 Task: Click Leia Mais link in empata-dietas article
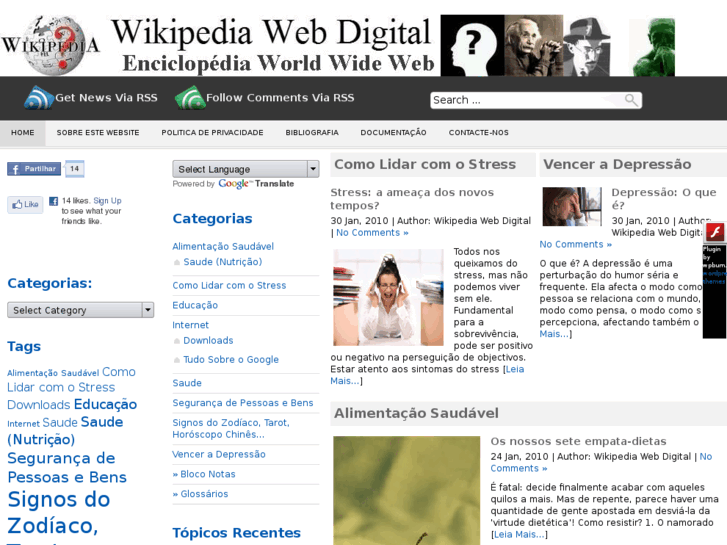(x=519, y=534)
